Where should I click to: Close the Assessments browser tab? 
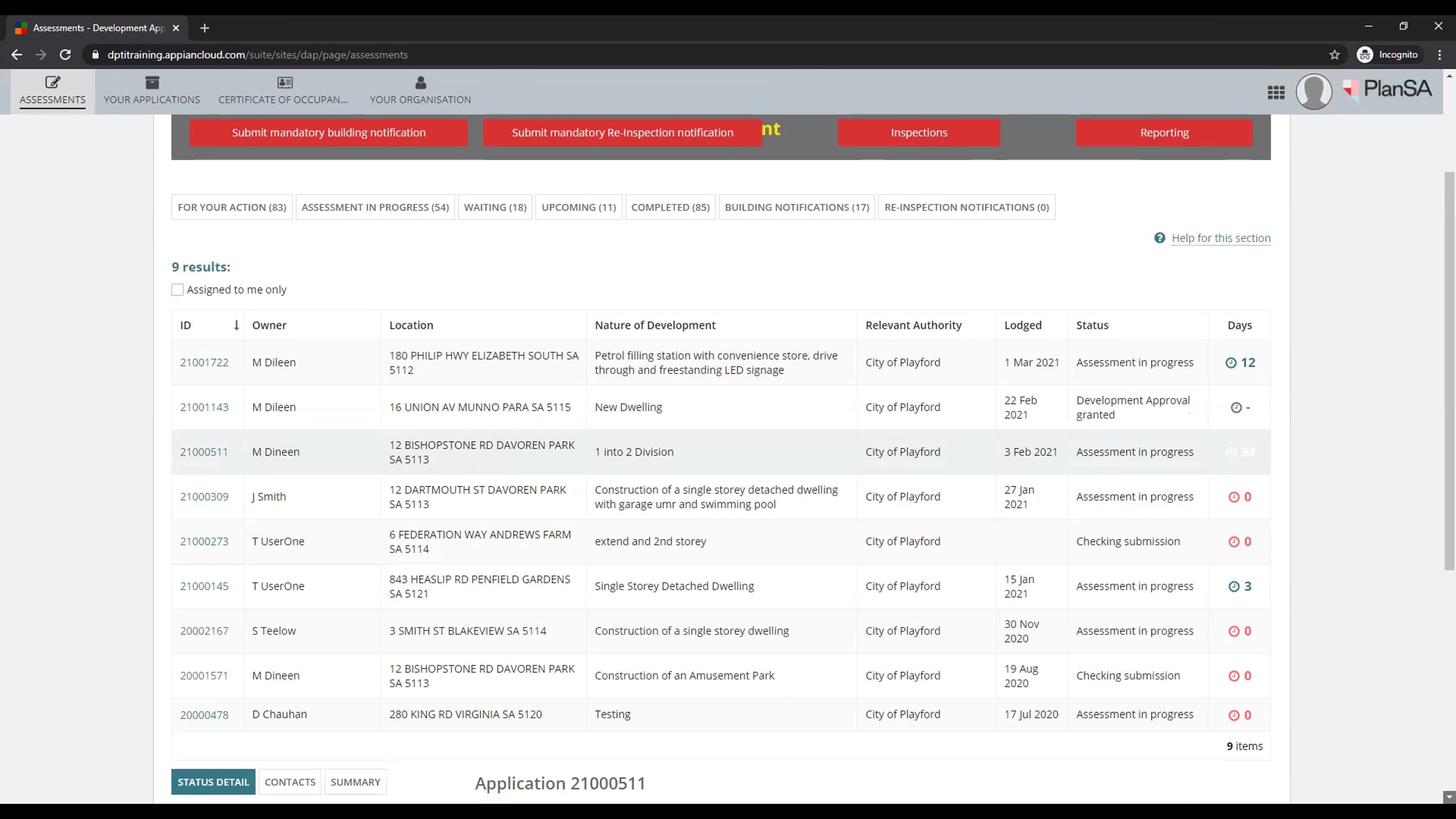click(176, 28)
